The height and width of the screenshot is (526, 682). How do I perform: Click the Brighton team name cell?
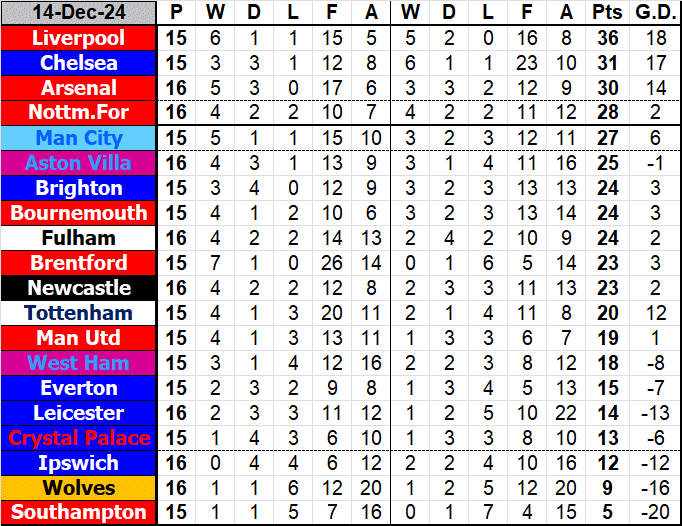point(79,188)
